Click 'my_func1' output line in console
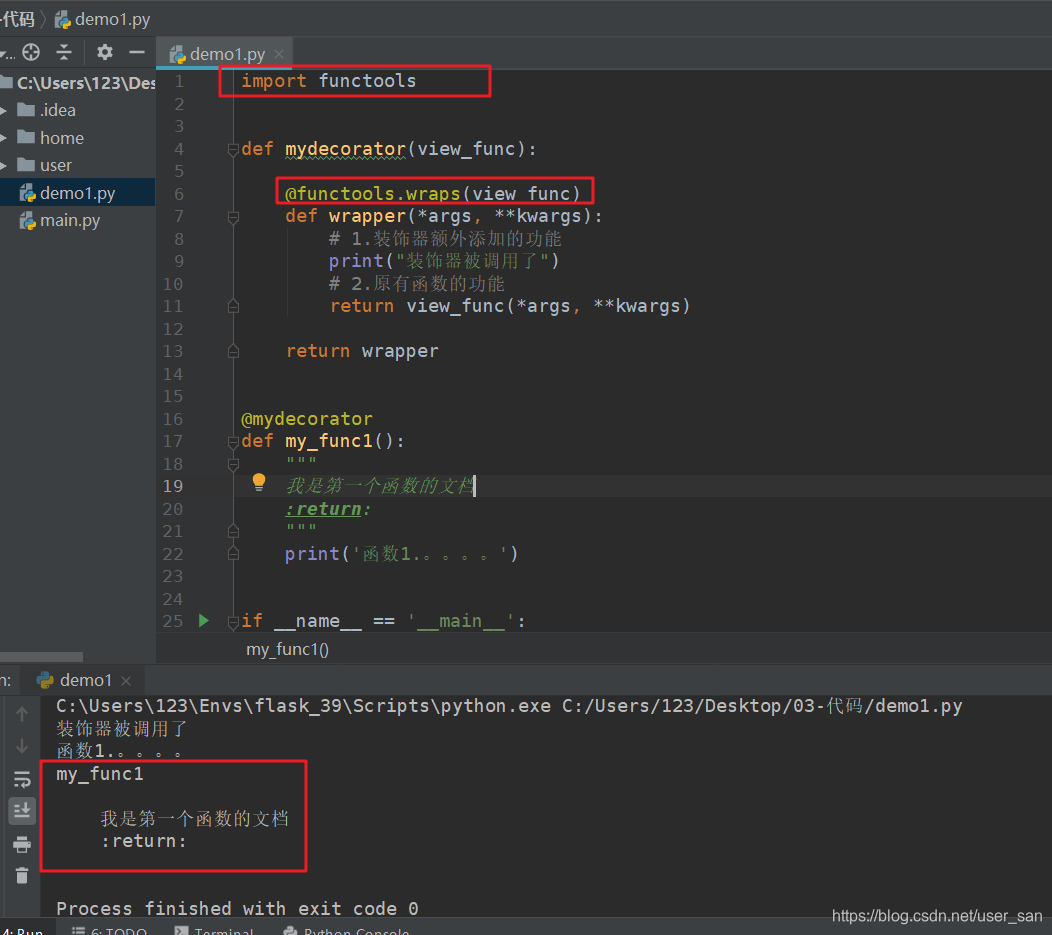1052x935 pixels. [100, 774]
